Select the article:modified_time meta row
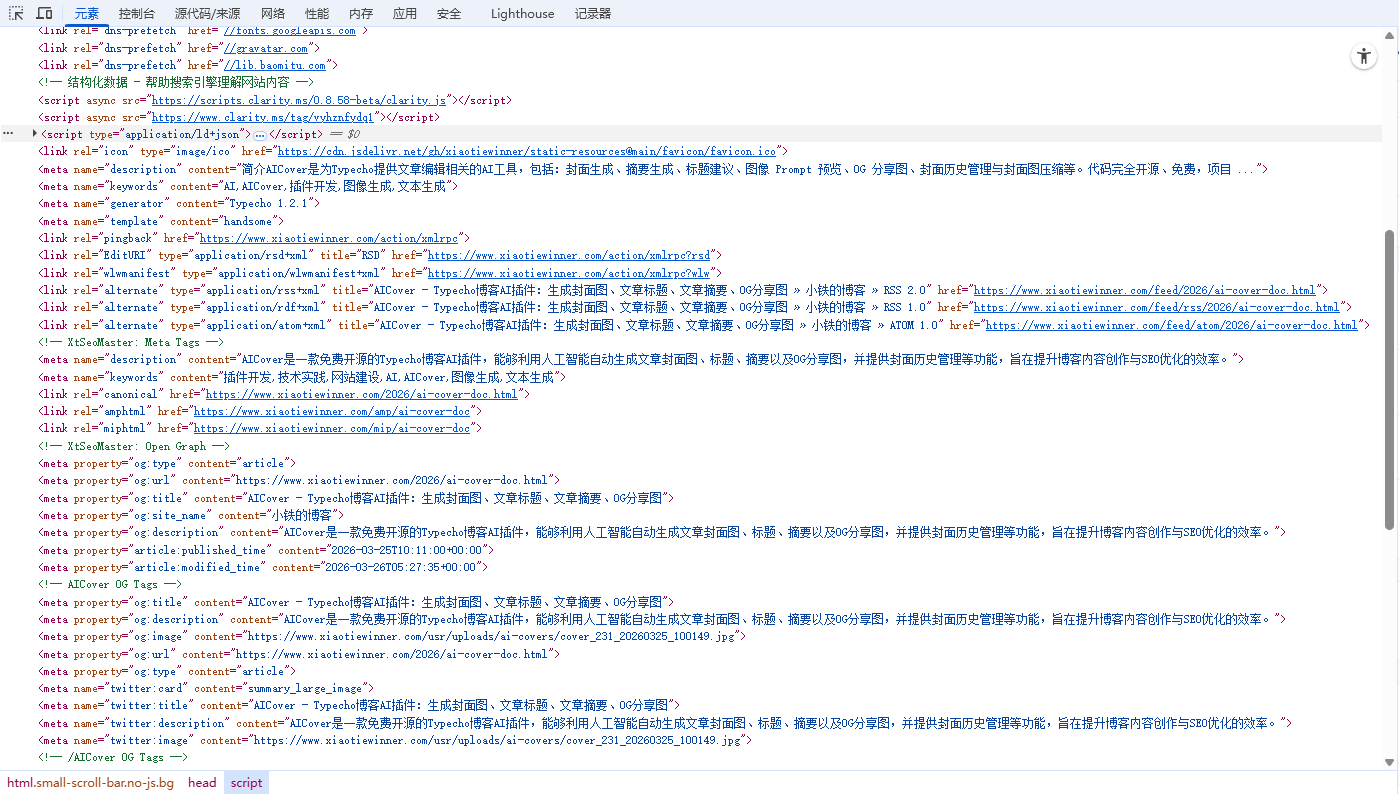 (263, 567)
